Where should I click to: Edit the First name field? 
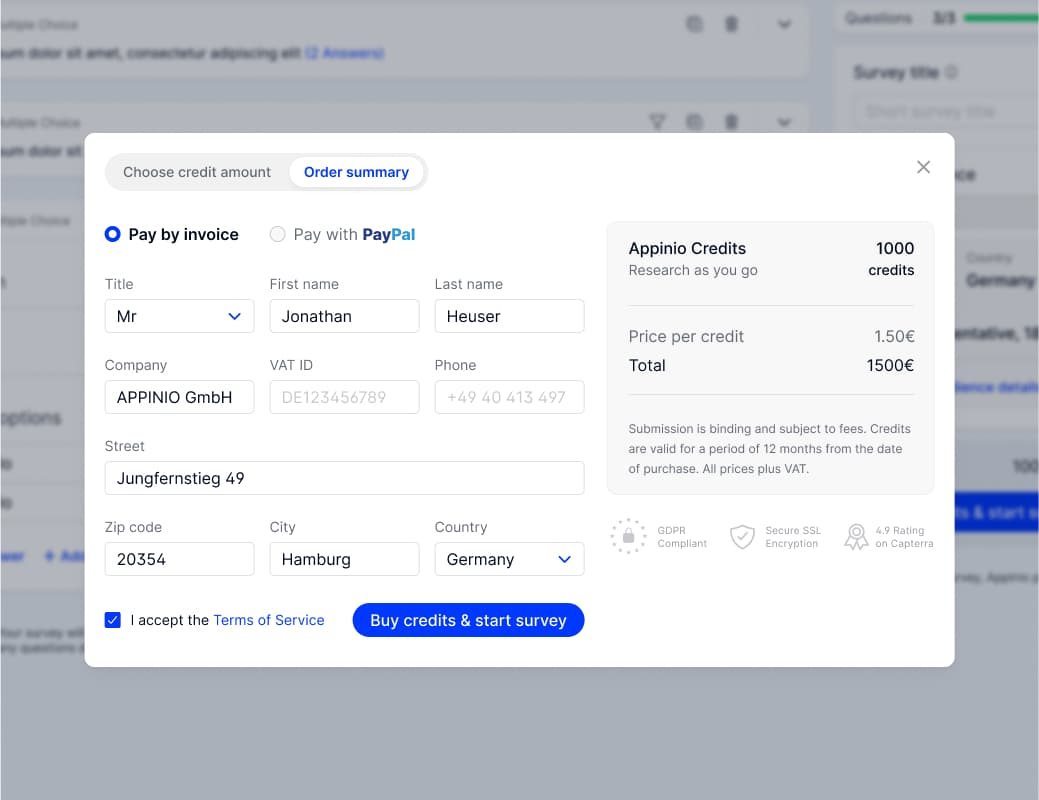(x=345, y=316)
